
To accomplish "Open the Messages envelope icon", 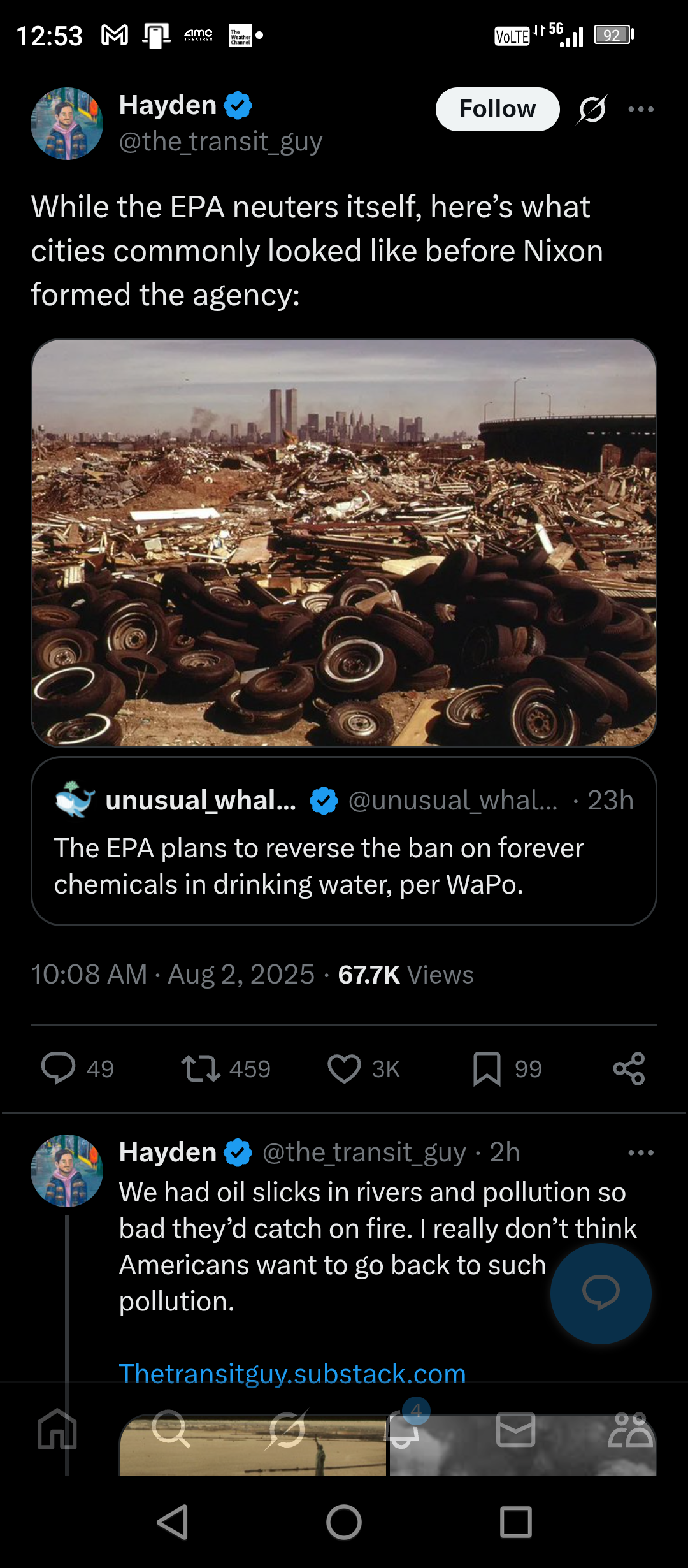I will point(515,1429).
